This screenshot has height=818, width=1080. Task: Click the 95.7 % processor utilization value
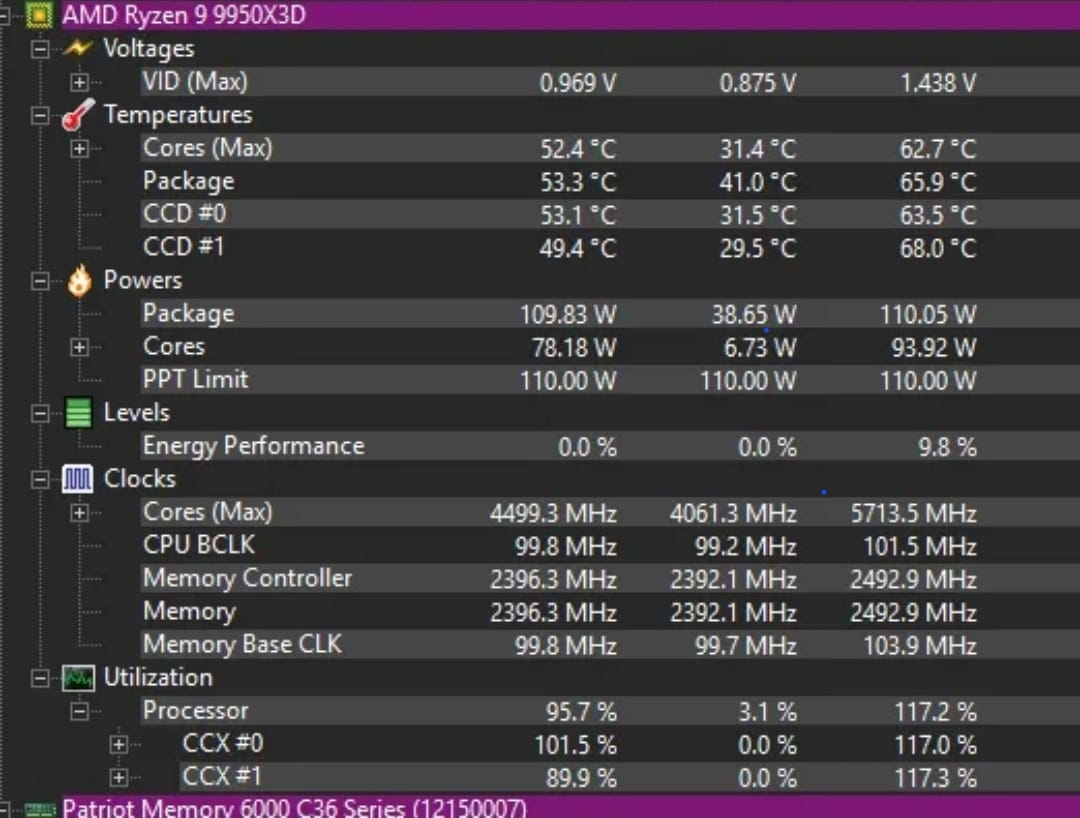[x=581, y=712]
